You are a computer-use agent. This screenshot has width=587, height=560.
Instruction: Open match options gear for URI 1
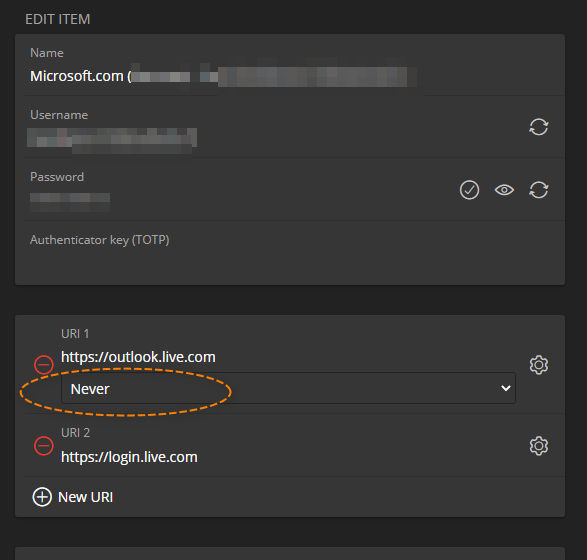pos(539,365)
